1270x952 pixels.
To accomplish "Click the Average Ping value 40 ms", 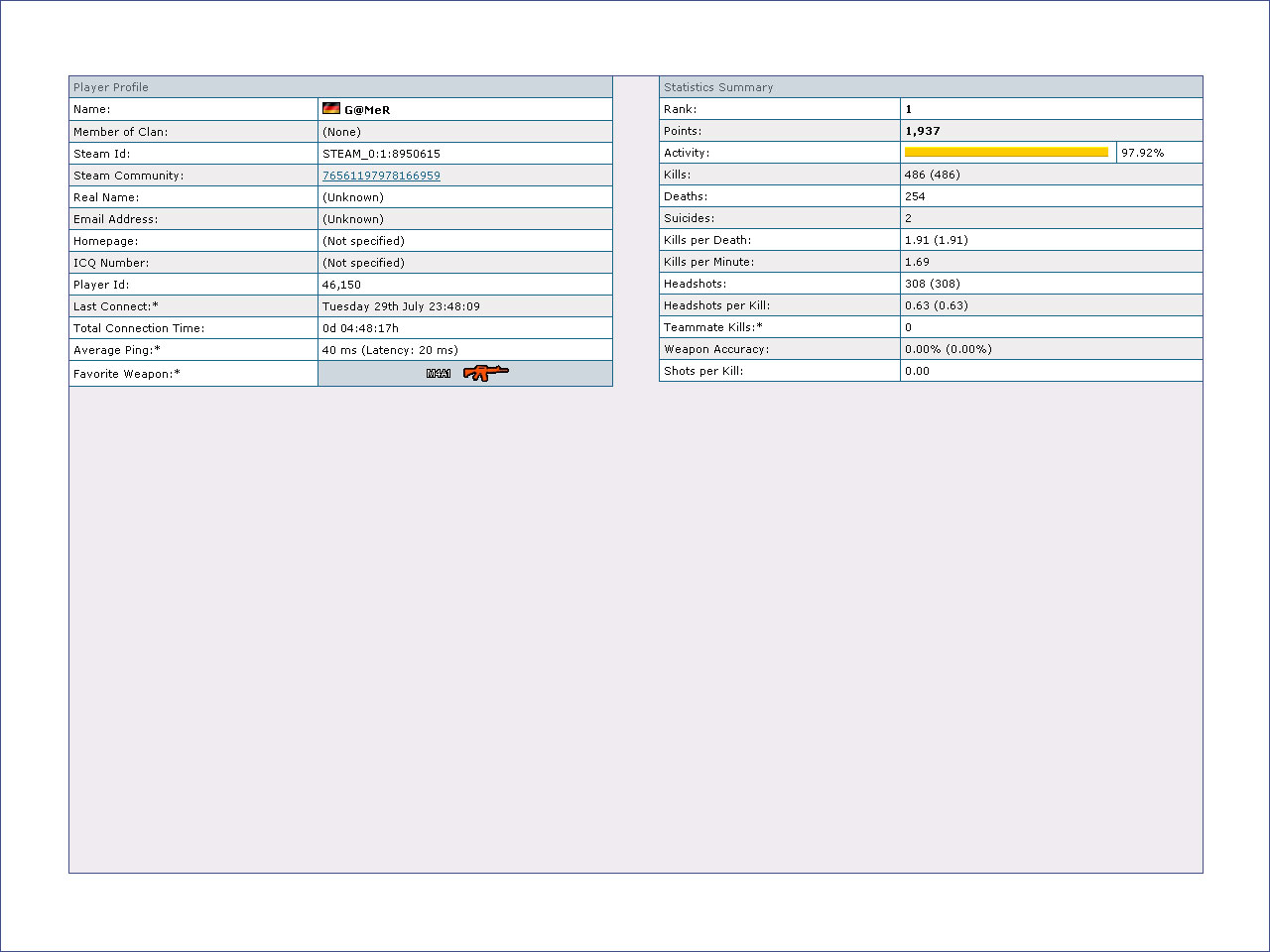I will [390, 350].
